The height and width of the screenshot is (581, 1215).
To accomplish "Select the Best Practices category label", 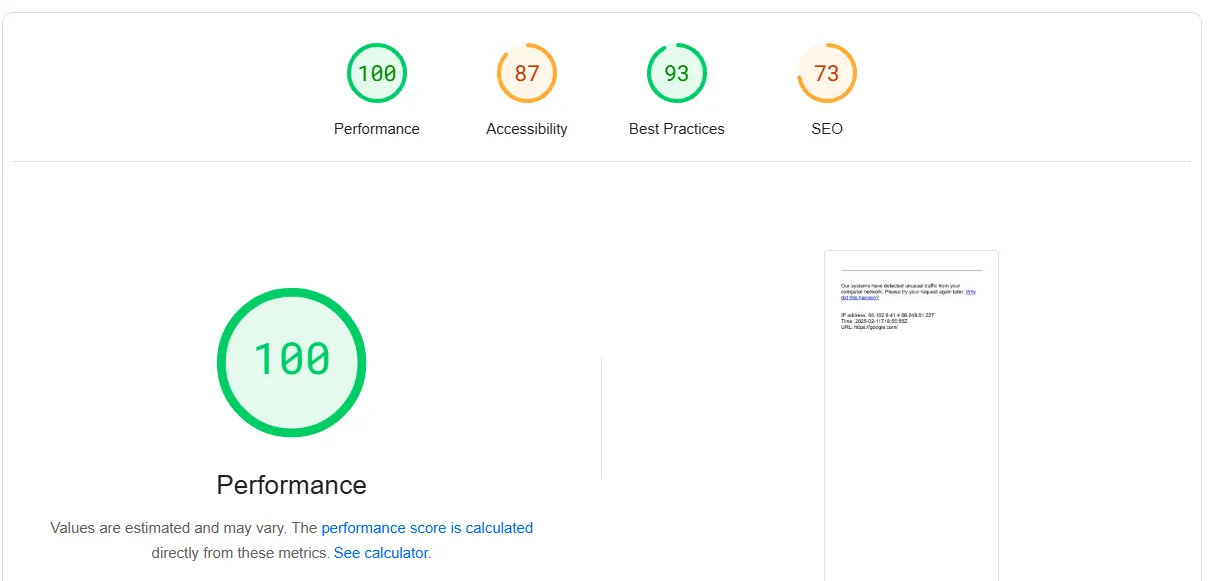I will point(677,129).
